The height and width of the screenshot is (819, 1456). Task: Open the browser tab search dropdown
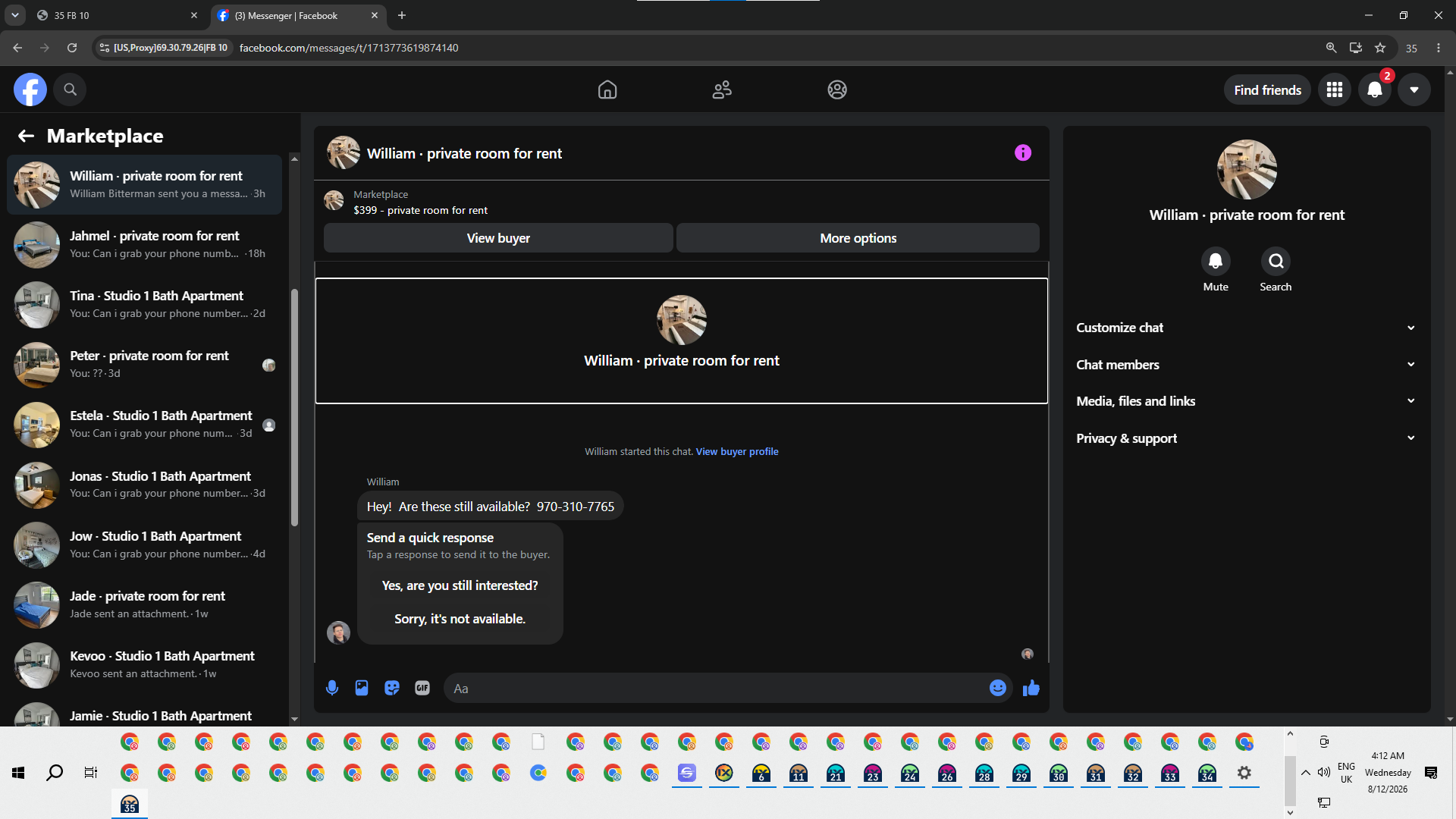tap(14, 15)
